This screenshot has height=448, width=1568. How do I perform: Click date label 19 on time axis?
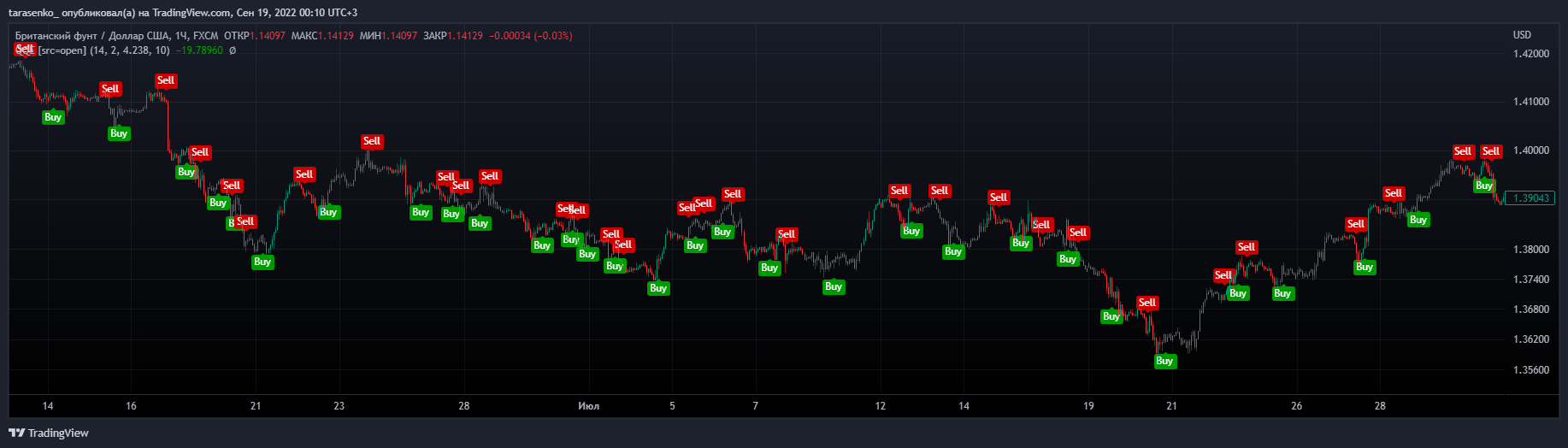pos(1088,406)
